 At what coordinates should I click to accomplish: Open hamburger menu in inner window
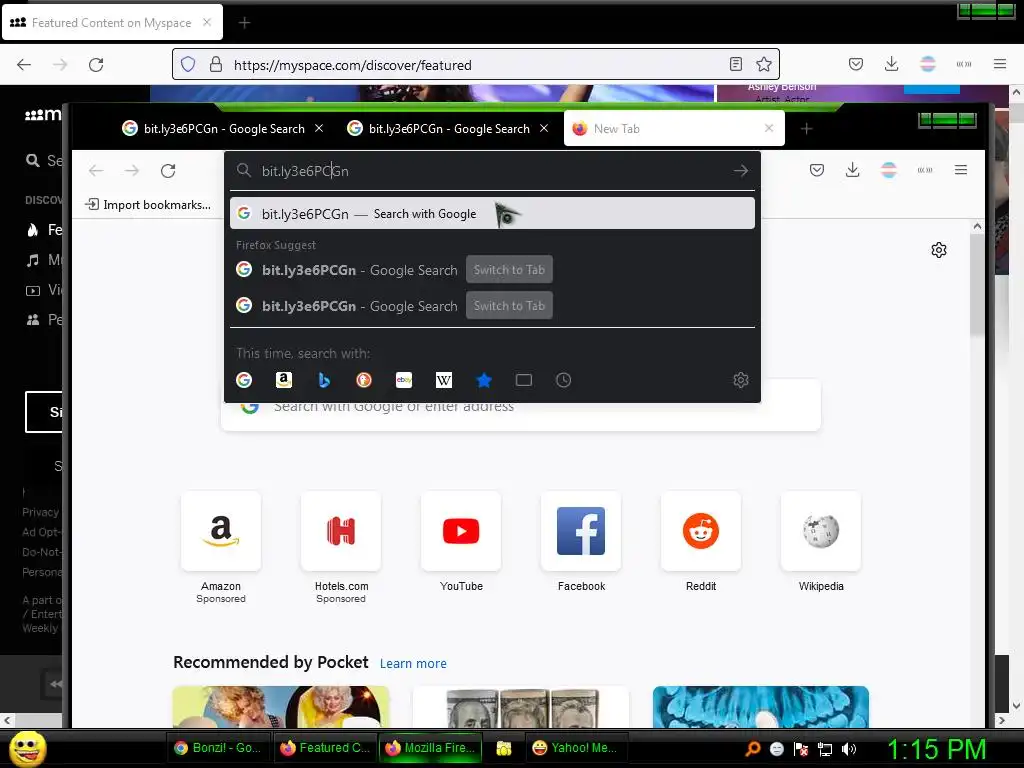pyautogui.click(x=961, y=170)
